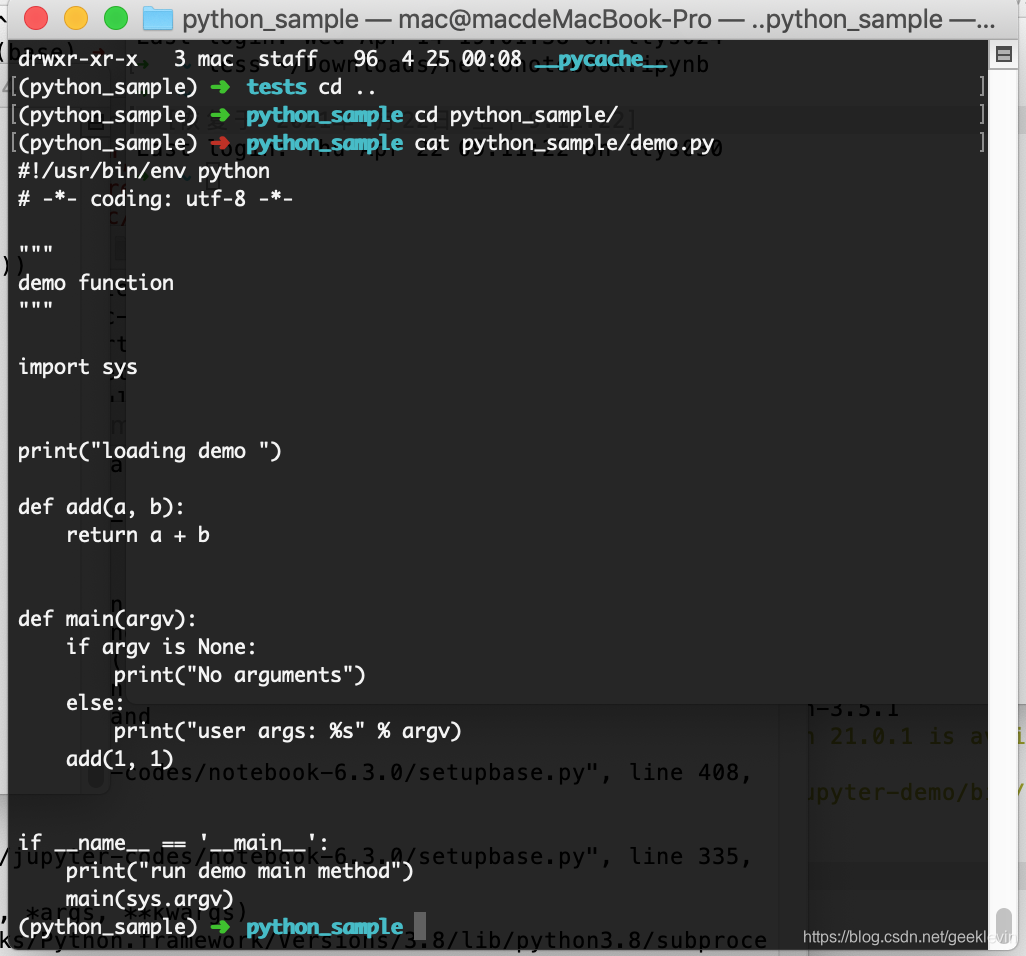Click the 'def add(a, b):' line

pyautogui.click(x=101, y=507)
